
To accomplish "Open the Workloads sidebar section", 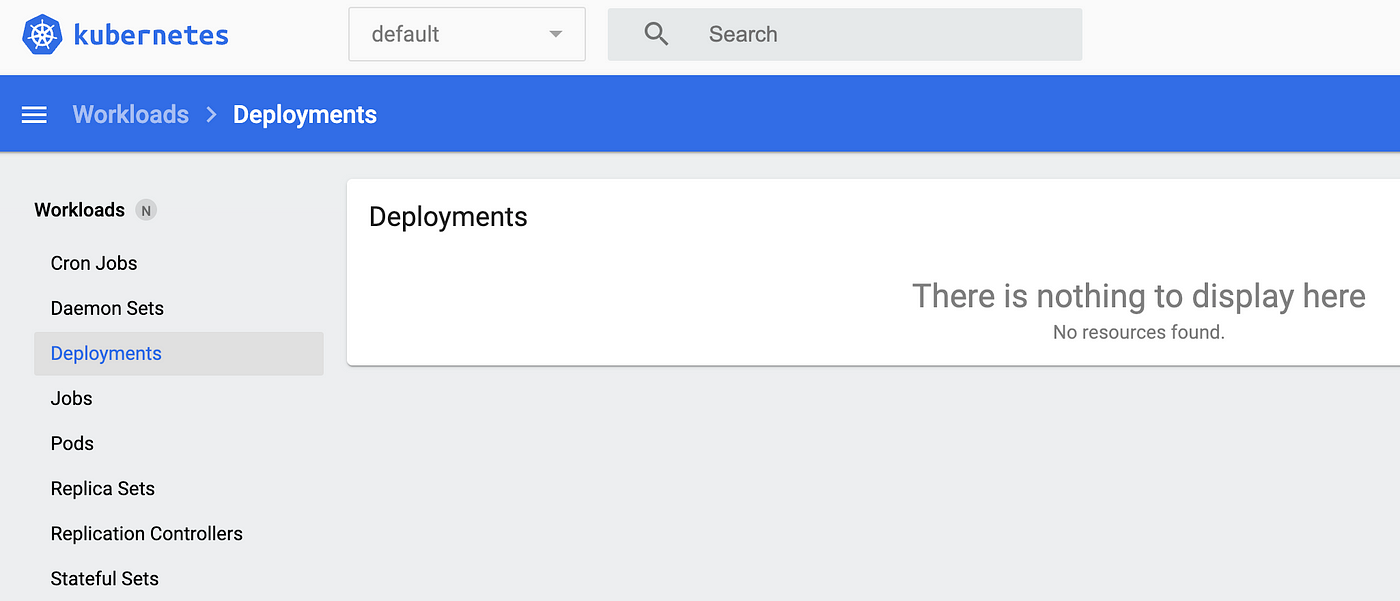I will [80, 210].
